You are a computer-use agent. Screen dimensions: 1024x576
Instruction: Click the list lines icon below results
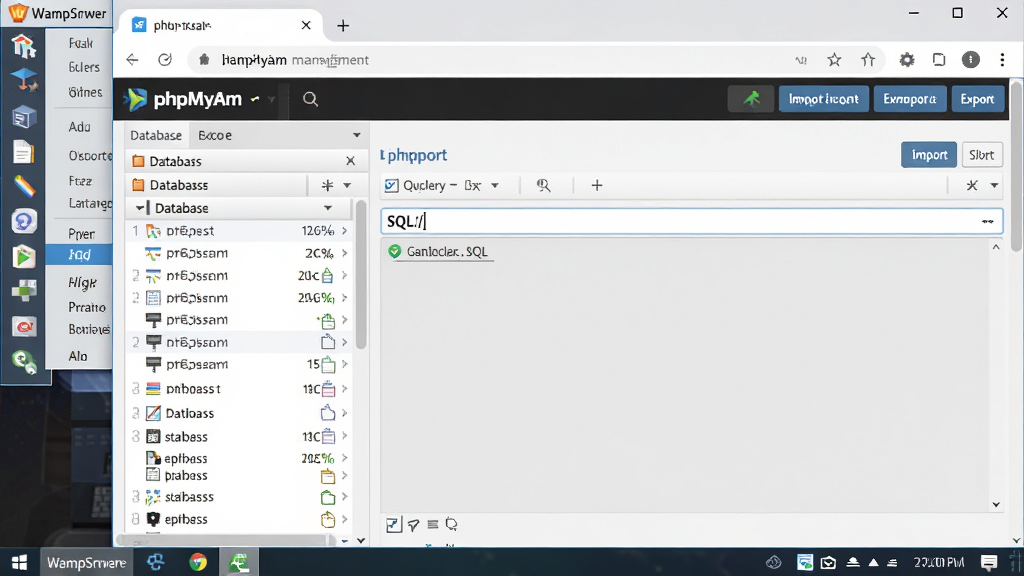(x=432, y=524)
